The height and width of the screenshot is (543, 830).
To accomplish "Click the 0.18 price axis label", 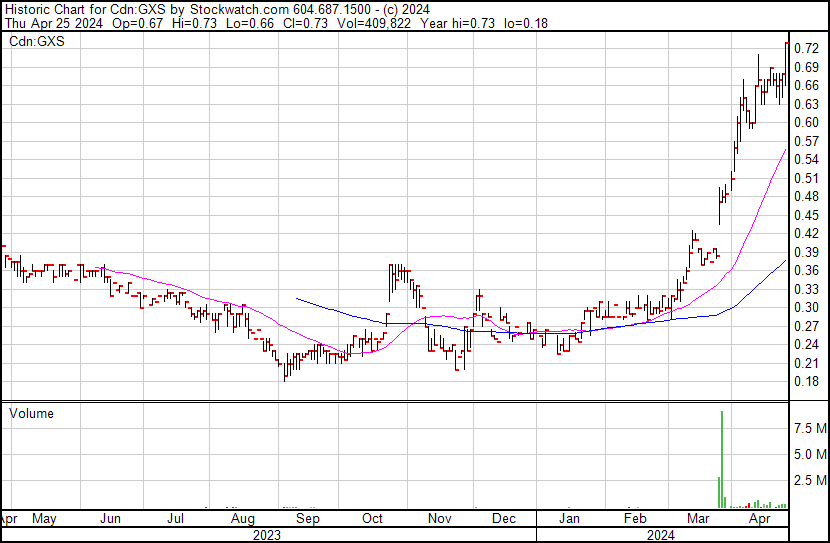I will pyautogui.click(x=806, y=381).
